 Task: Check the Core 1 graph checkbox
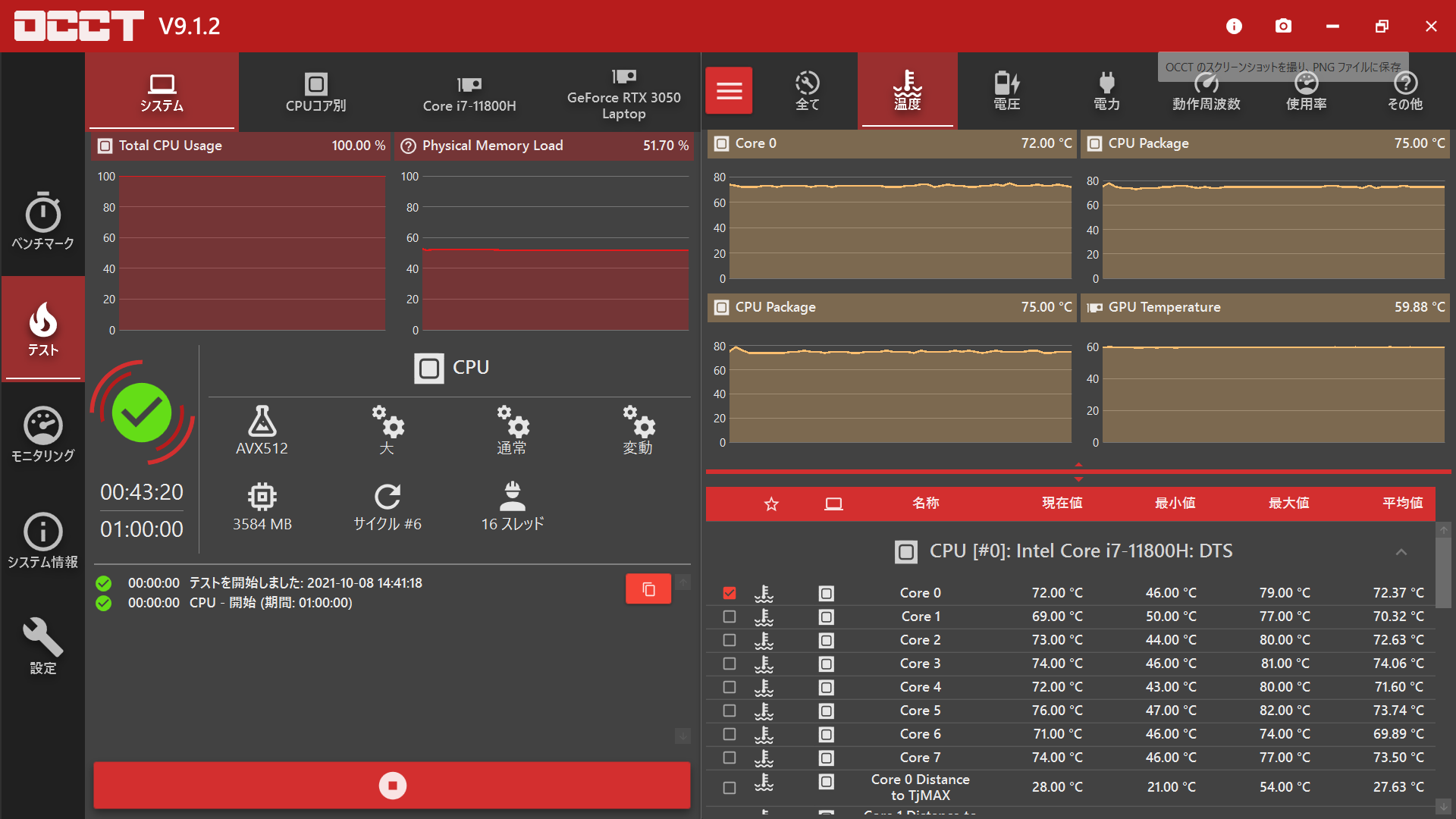pyautogui.click(x=730, y=617)
